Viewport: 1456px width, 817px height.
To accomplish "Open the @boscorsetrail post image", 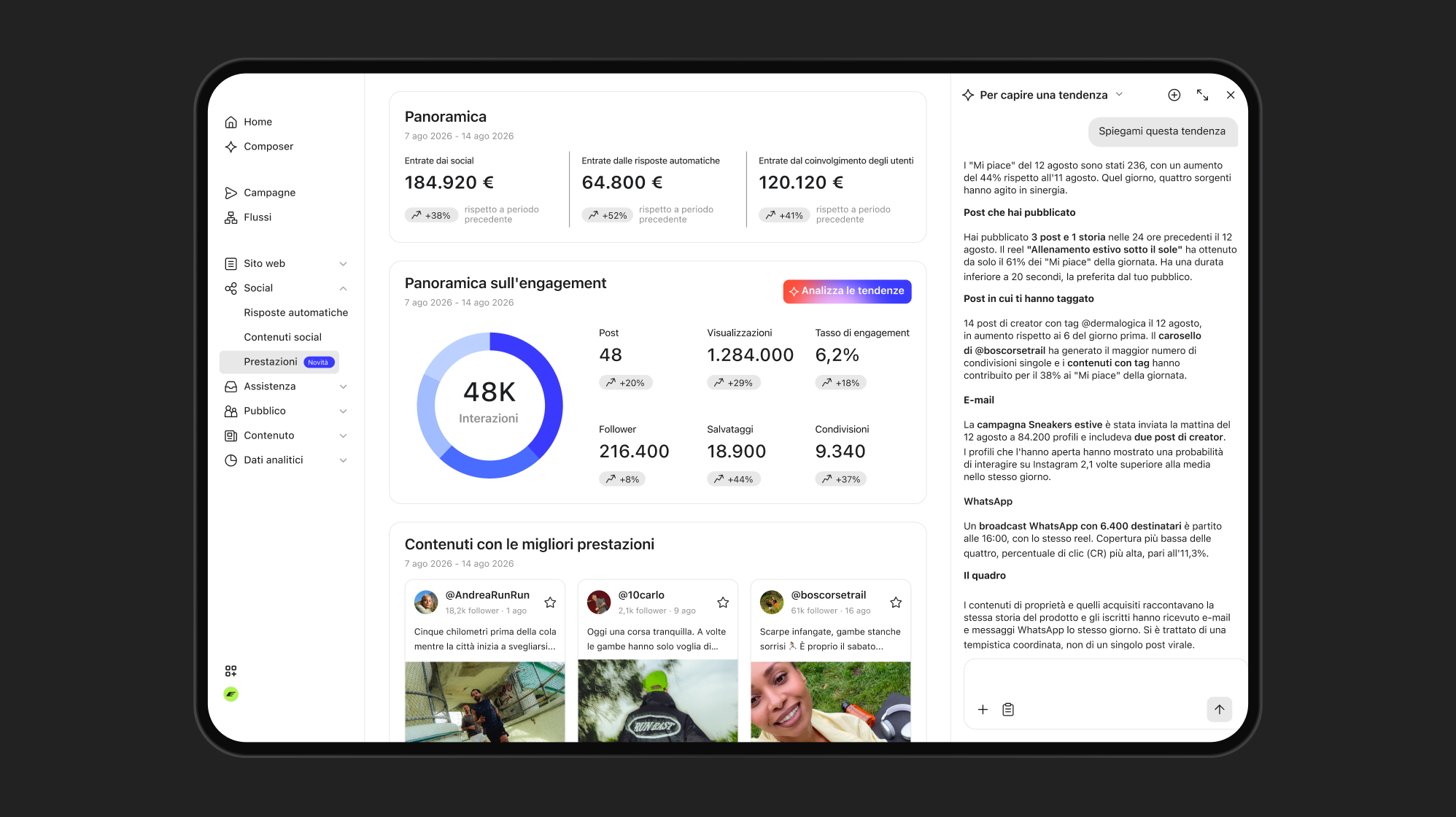I will [830, 702].
